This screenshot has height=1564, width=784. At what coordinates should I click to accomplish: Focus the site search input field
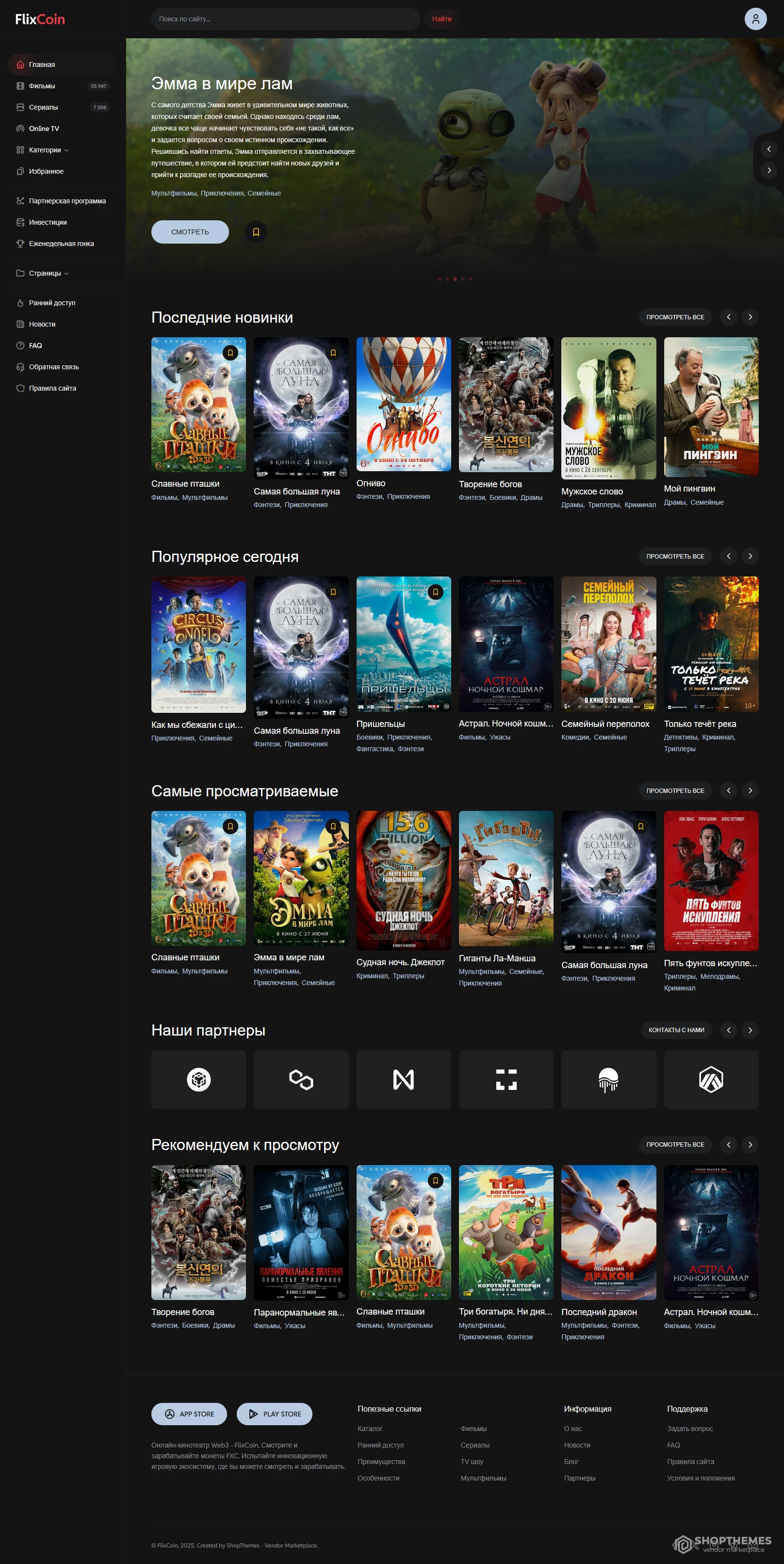285,19
